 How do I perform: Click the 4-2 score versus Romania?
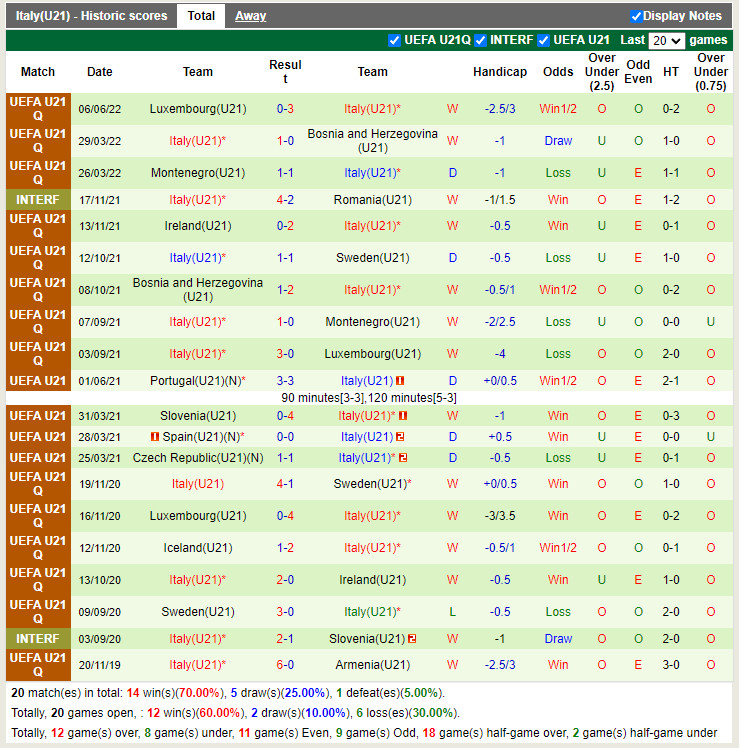pyautogui.click(x=285, y=200)
